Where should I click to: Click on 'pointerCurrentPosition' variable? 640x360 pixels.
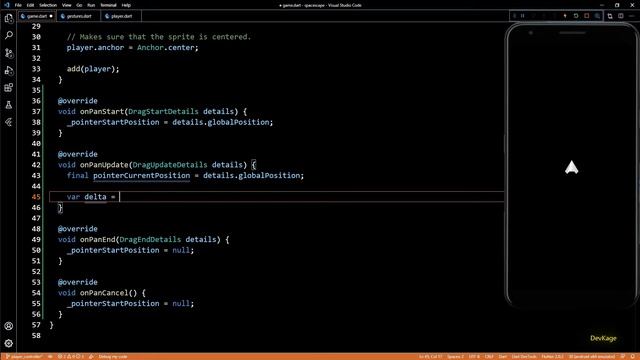click(x=142, y=176)
